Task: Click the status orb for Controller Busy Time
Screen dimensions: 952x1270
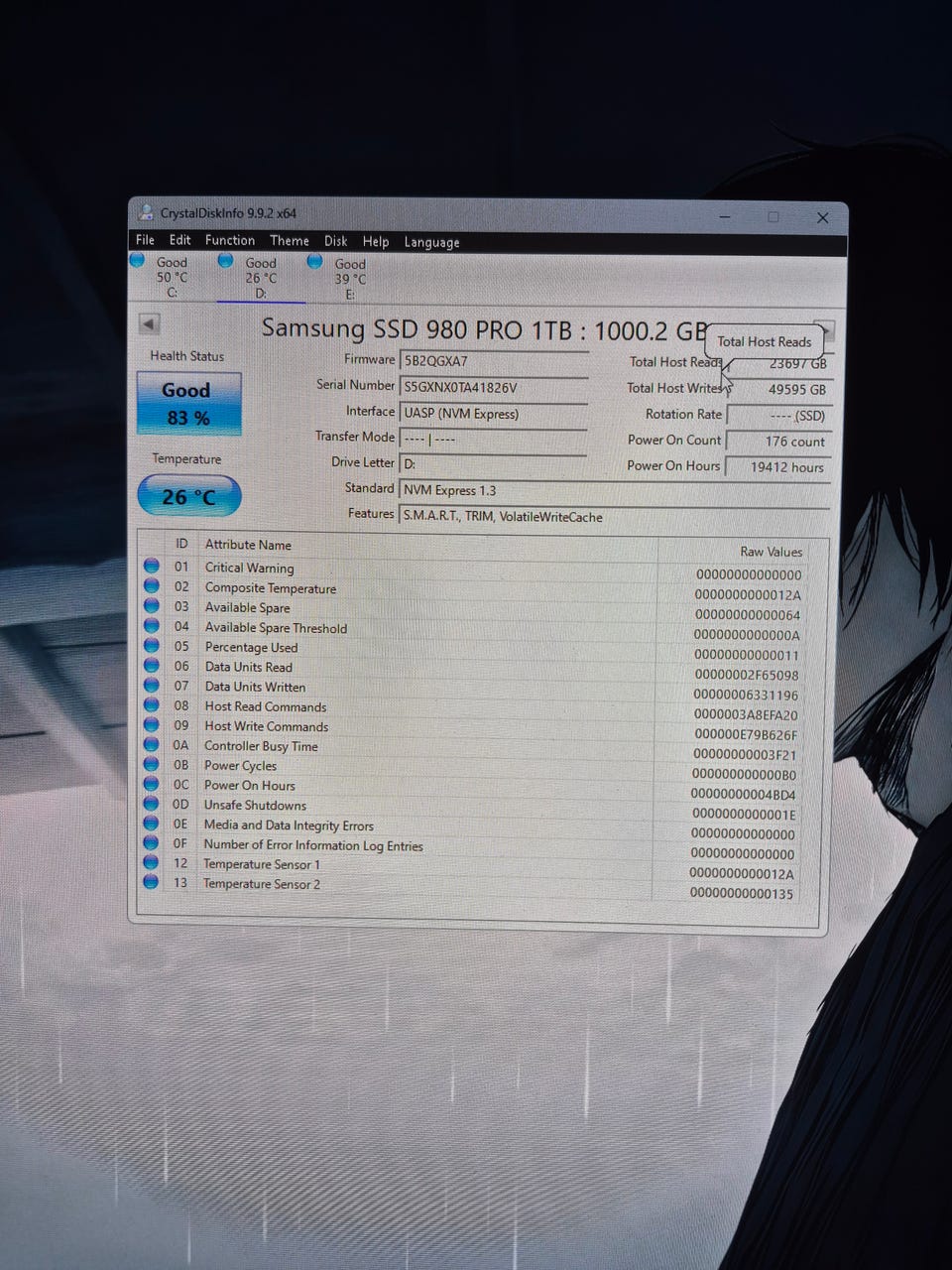Action: coord(151,744)
